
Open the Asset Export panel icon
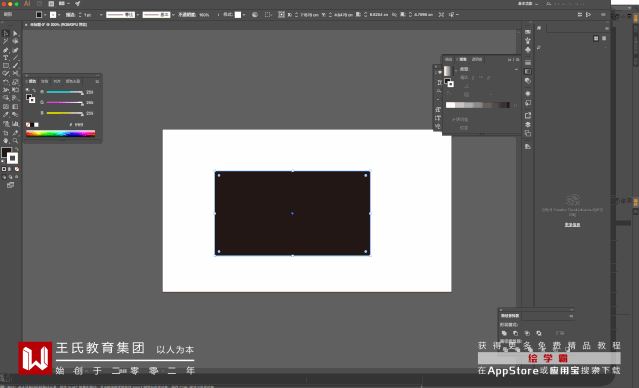pyautogui.click(x=528, y=115)
